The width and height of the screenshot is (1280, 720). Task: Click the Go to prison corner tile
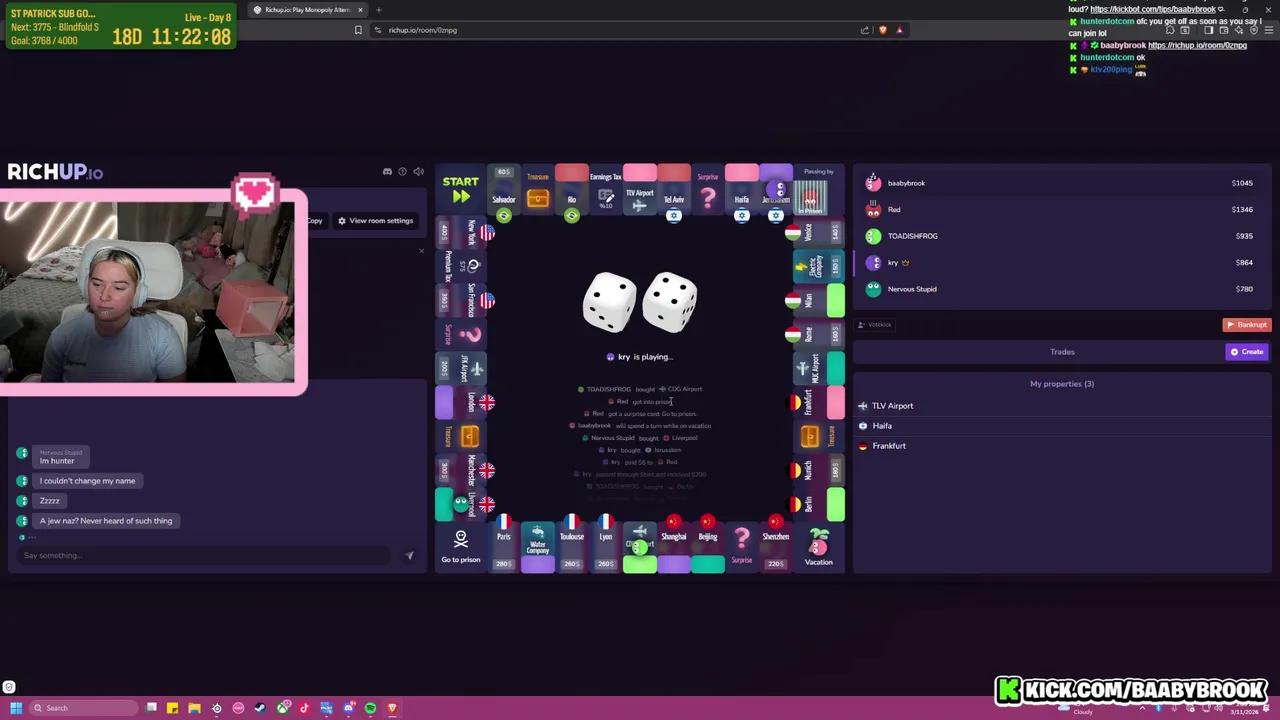click(x=461, y=548)
